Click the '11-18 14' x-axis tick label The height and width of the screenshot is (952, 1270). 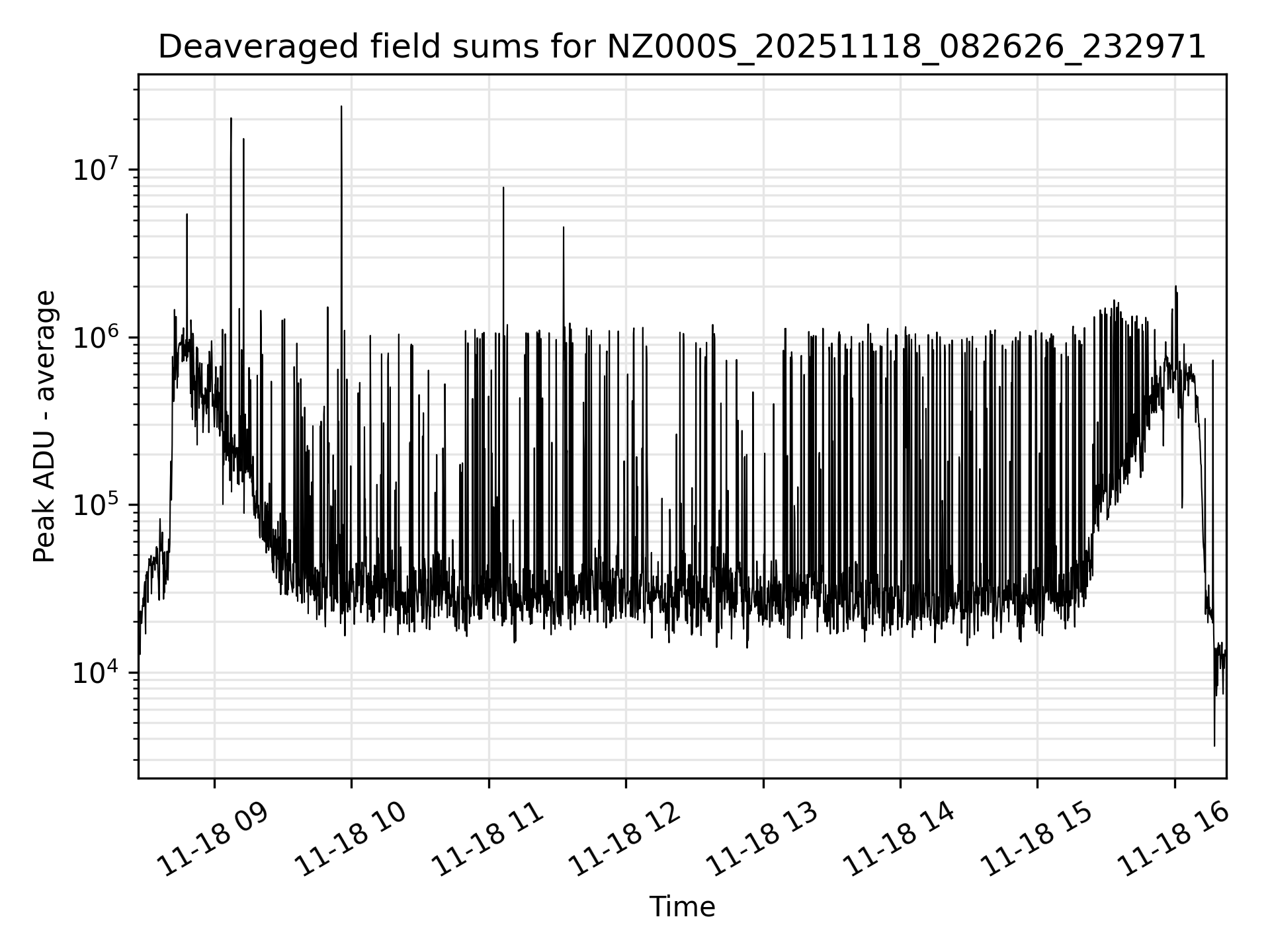pos(900,840)
